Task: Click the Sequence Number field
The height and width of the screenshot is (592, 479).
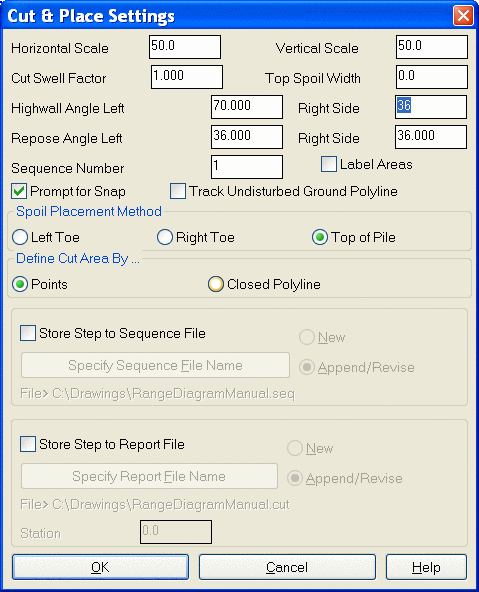Action: tap(247, 167)
